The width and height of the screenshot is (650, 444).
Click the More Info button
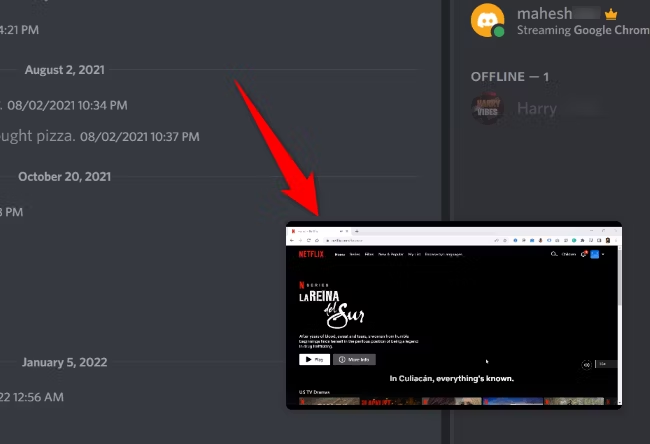[355, 359]
